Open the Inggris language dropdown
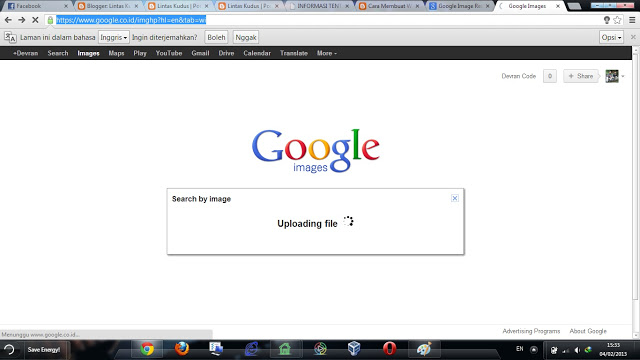This screenshot has width=640, height=360. pyautogui.click(x=113, y=38)
